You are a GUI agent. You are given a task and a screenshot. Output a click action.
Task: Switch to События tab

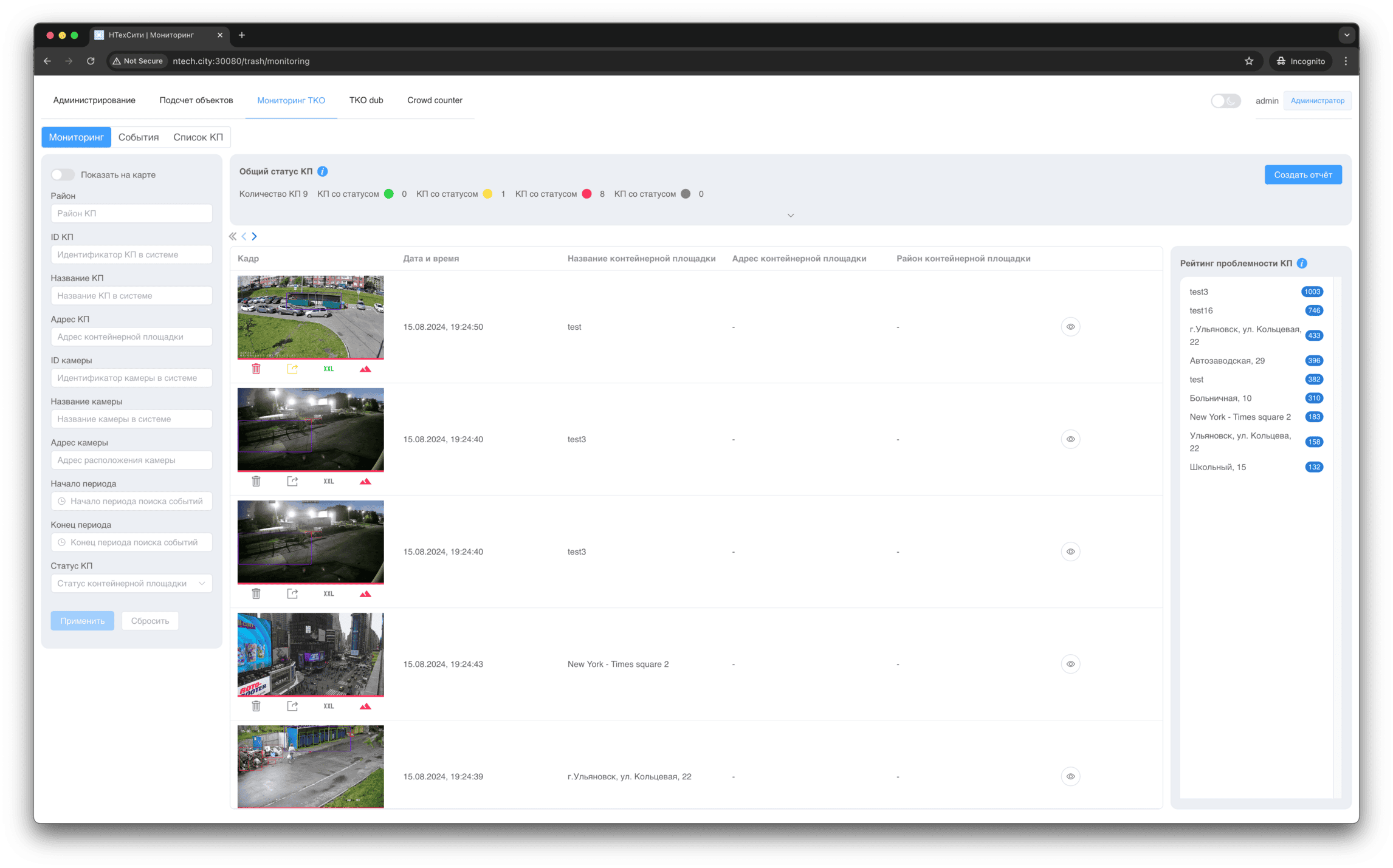(139, 137)
